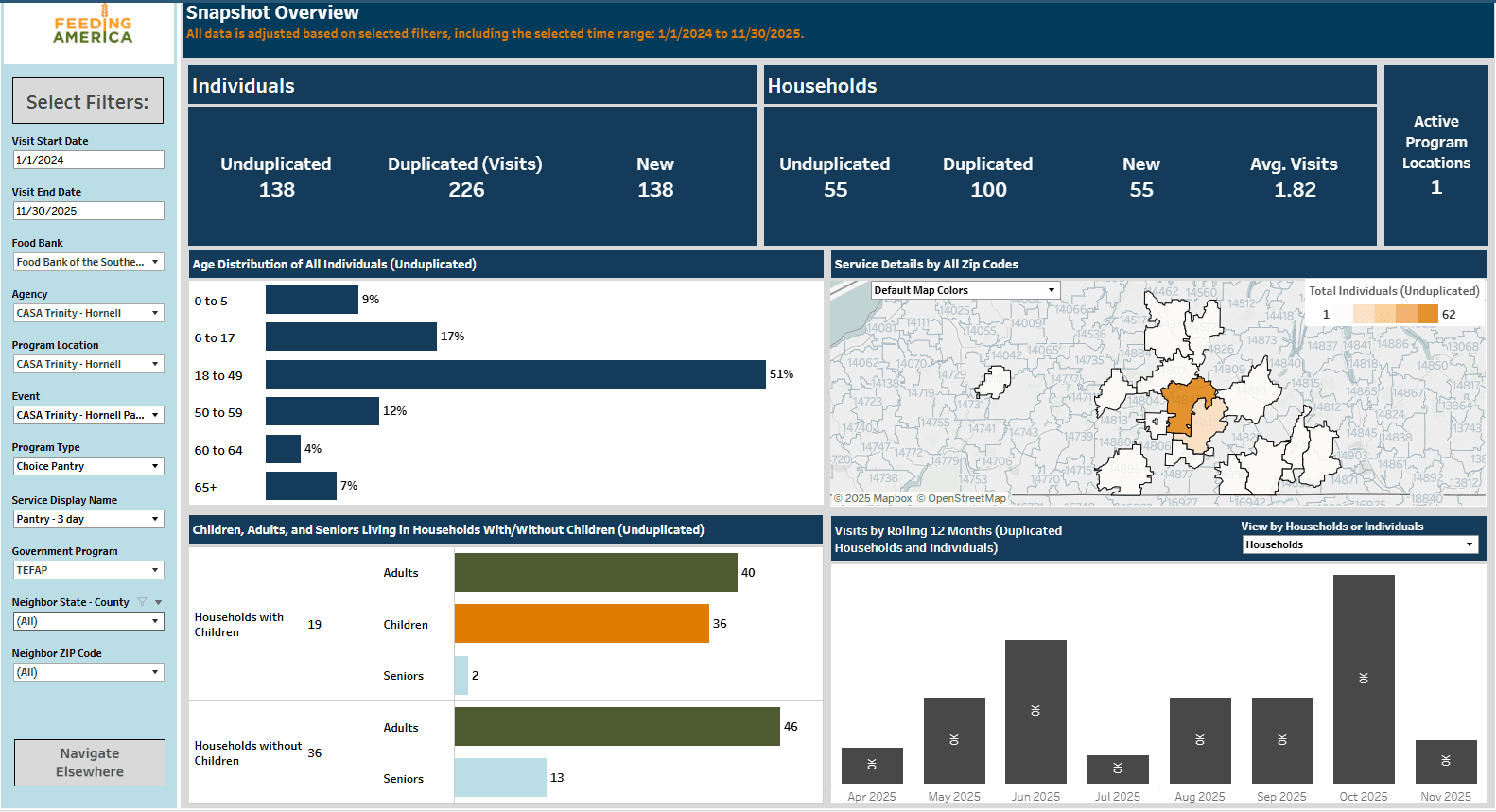Expand the View by Households or Individuals dropdown
This screenshot has width=1496, height=812.
pos(1359,544)
